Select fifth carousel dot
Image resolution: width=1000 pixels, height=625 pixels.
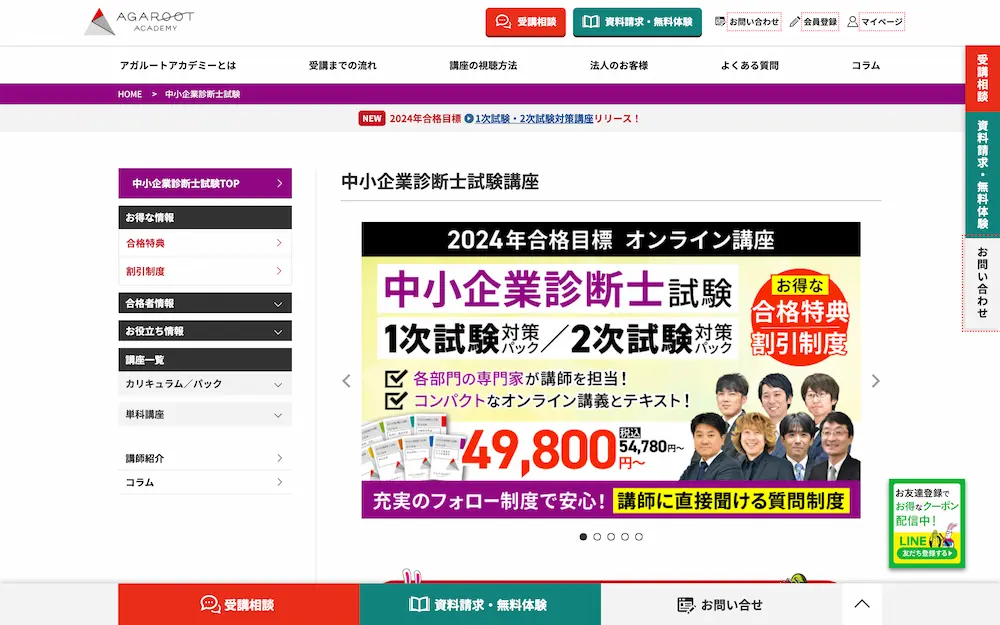[x=639, y=537]
